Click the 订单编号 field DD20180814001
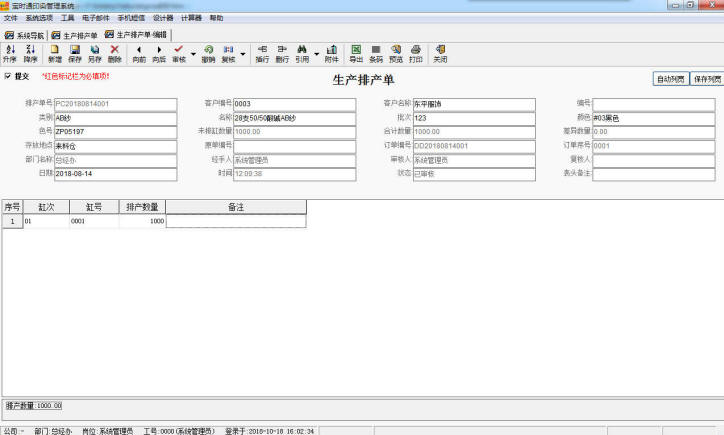Viewport: 724px width, 435px height. [474, 146]
